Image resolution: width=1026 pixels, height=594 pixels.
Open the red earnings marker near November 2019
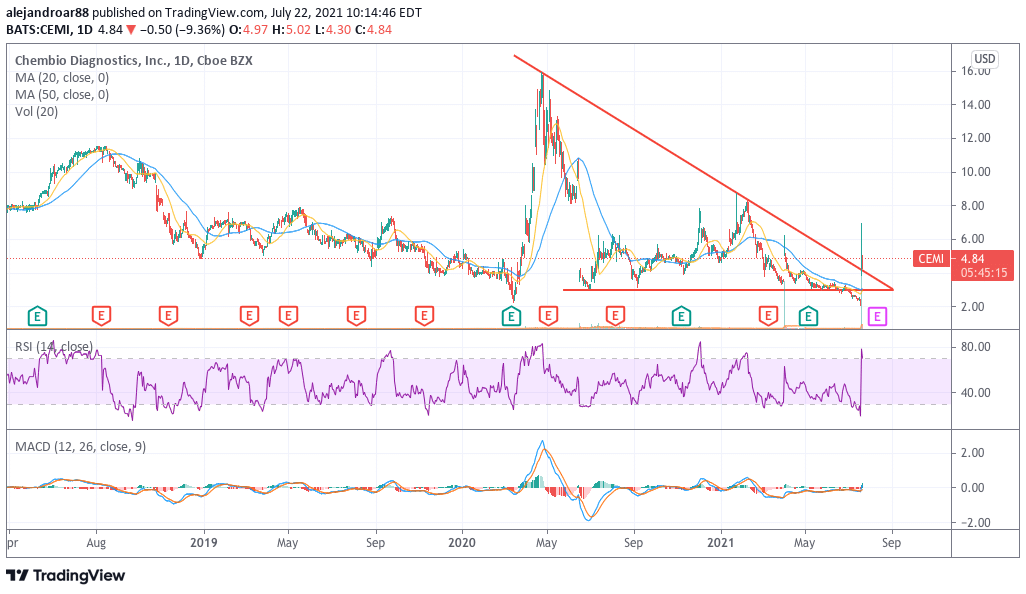tap(424, 317)
